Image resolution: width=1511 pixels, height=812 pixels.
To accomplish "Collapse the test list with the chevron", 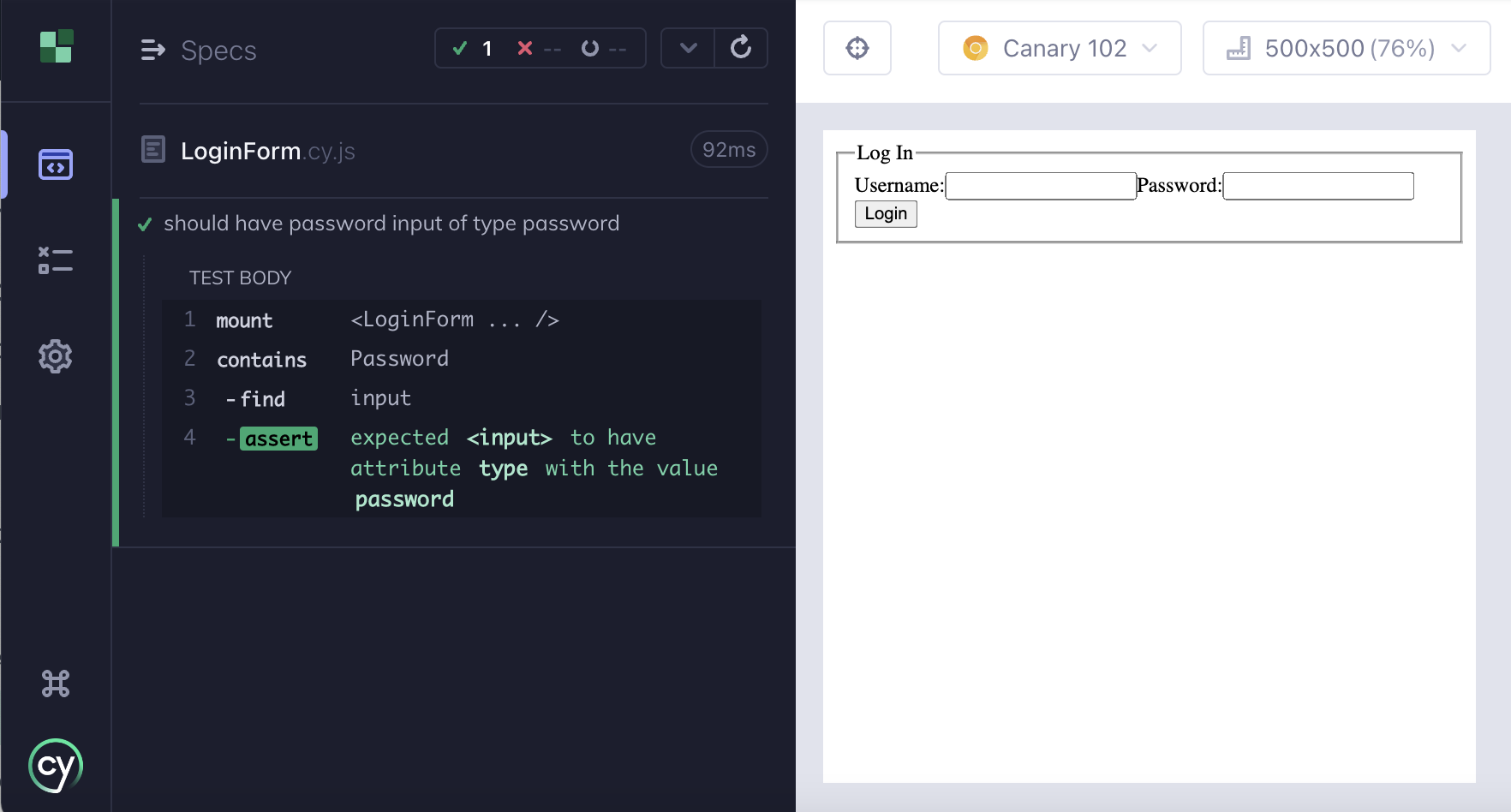I will [x=687, y=48].
